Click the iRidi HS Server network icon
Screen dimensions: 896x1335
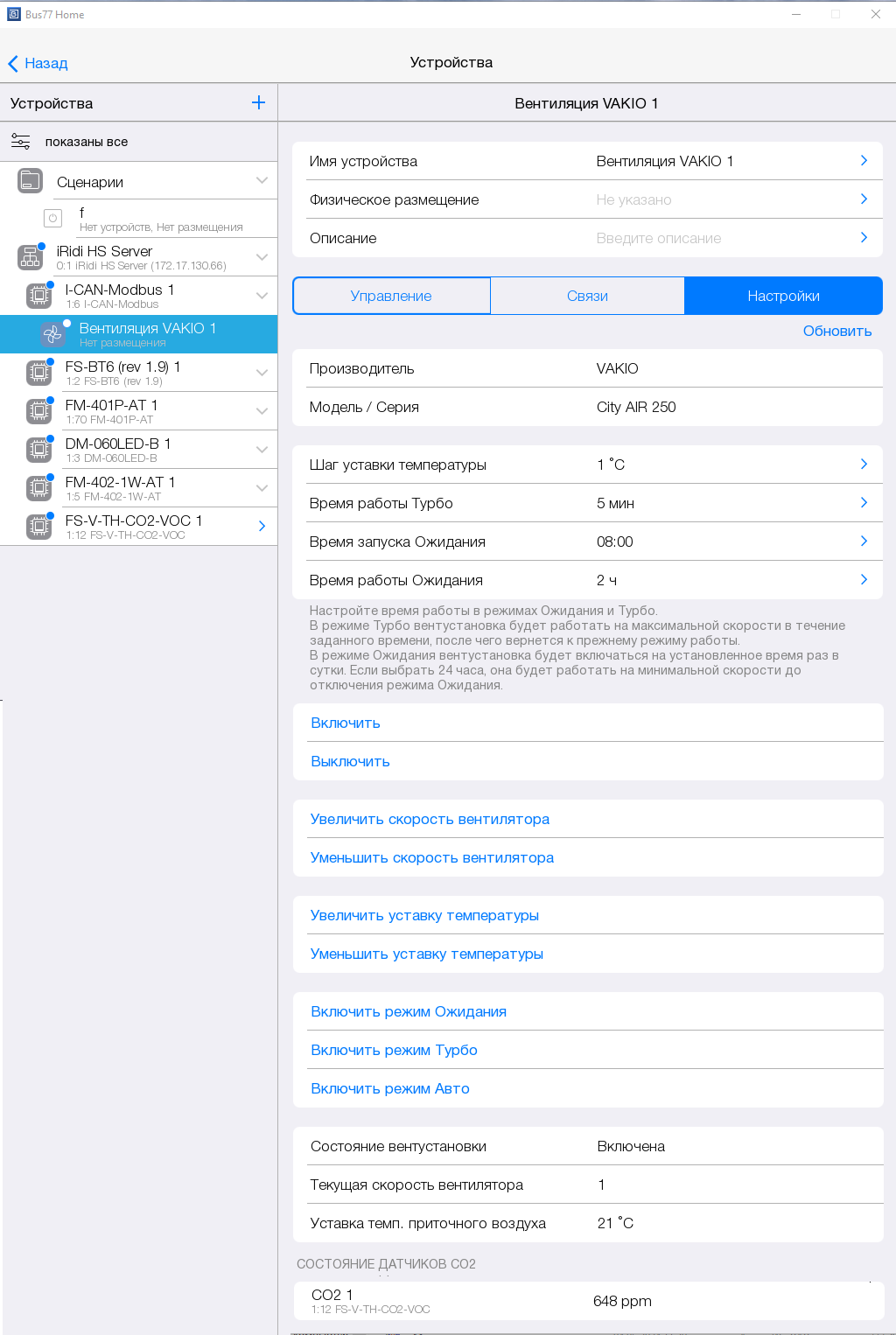coord(30,257)
